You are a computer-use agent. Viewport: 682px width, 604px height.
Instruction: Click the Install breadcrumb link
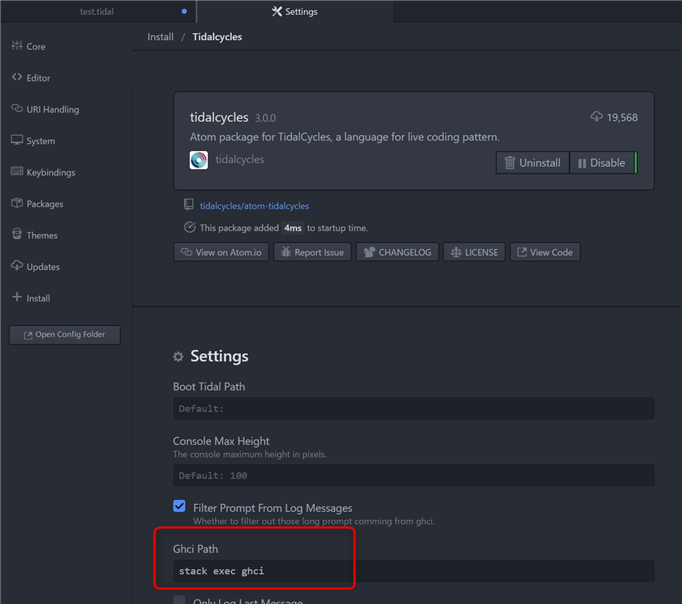(x=160, y=37)
